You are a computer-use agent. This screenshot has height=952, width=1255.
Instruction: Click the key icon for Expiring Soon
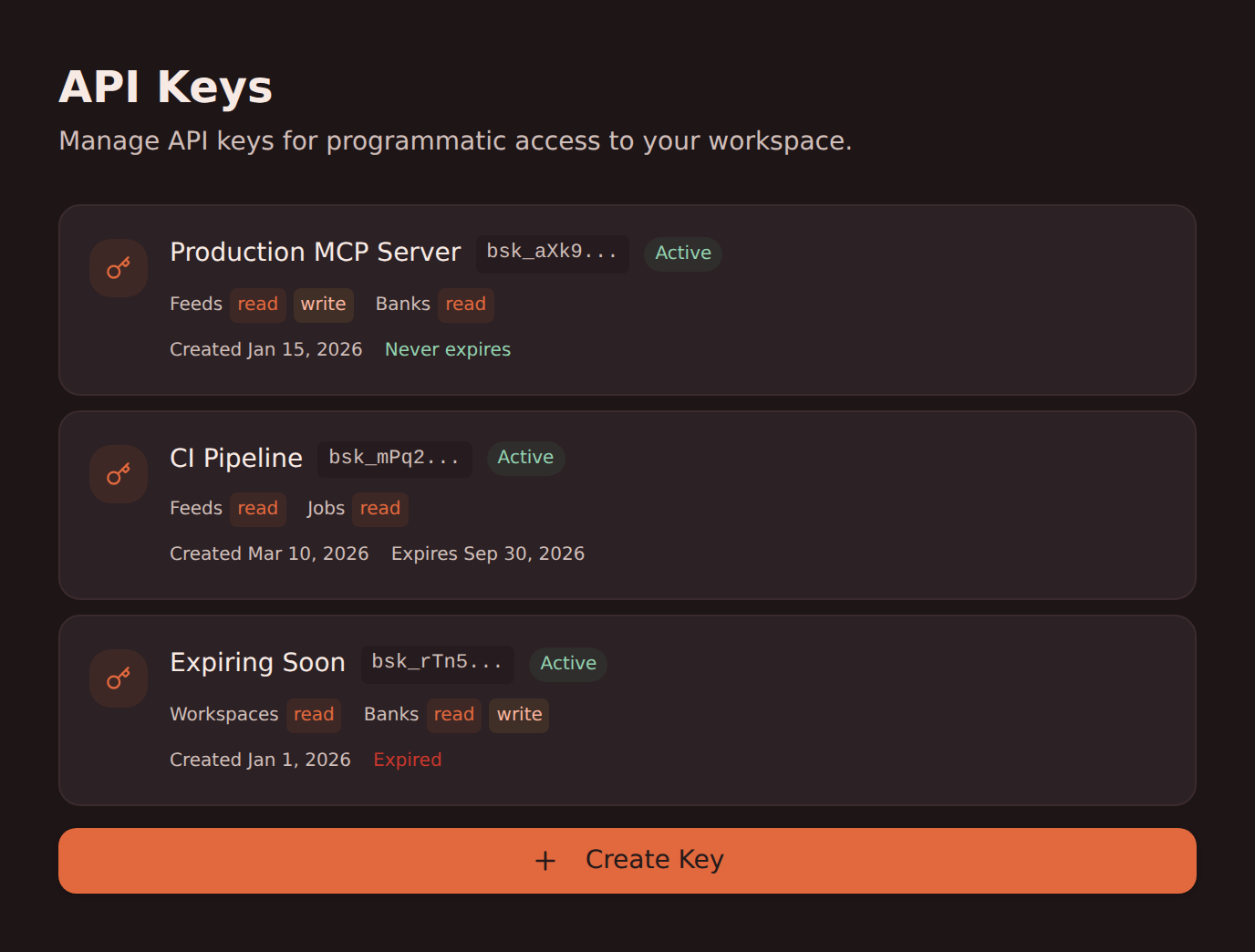(x=119, y=678)
